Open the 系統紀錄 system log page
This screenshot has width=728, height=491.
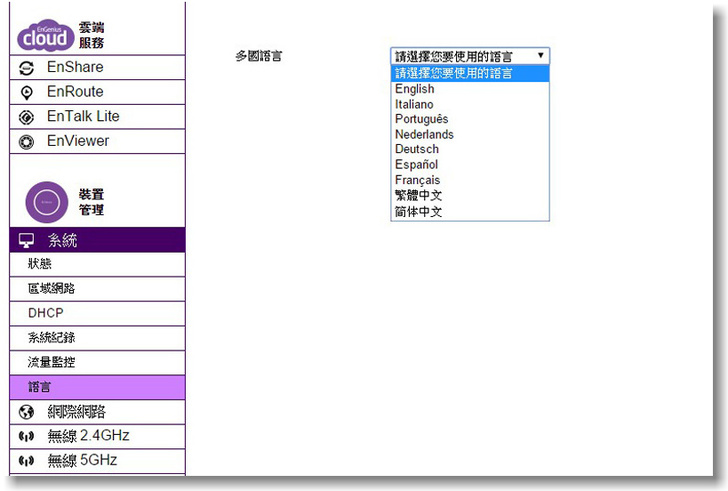pyautogui.click(x=98, y=338)
